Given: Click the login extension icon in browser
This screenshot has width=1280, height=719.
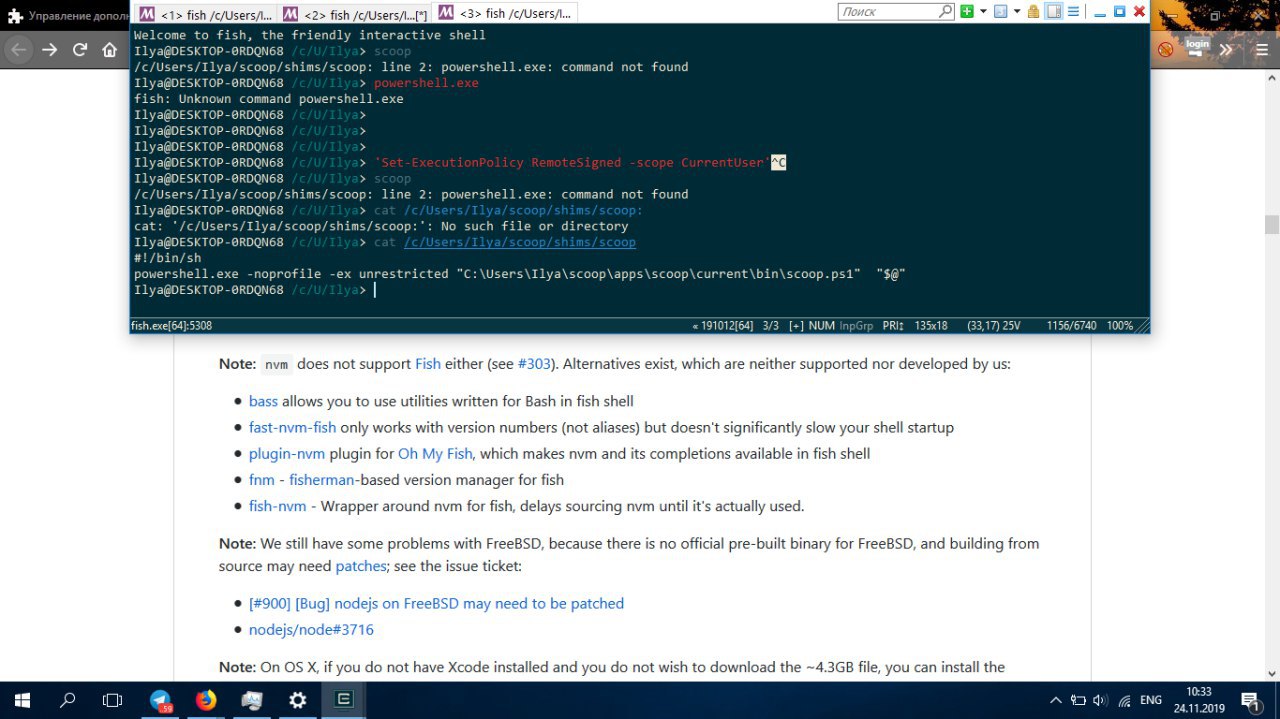Looking at the screenshot, I should click(x=1197, y=48).
